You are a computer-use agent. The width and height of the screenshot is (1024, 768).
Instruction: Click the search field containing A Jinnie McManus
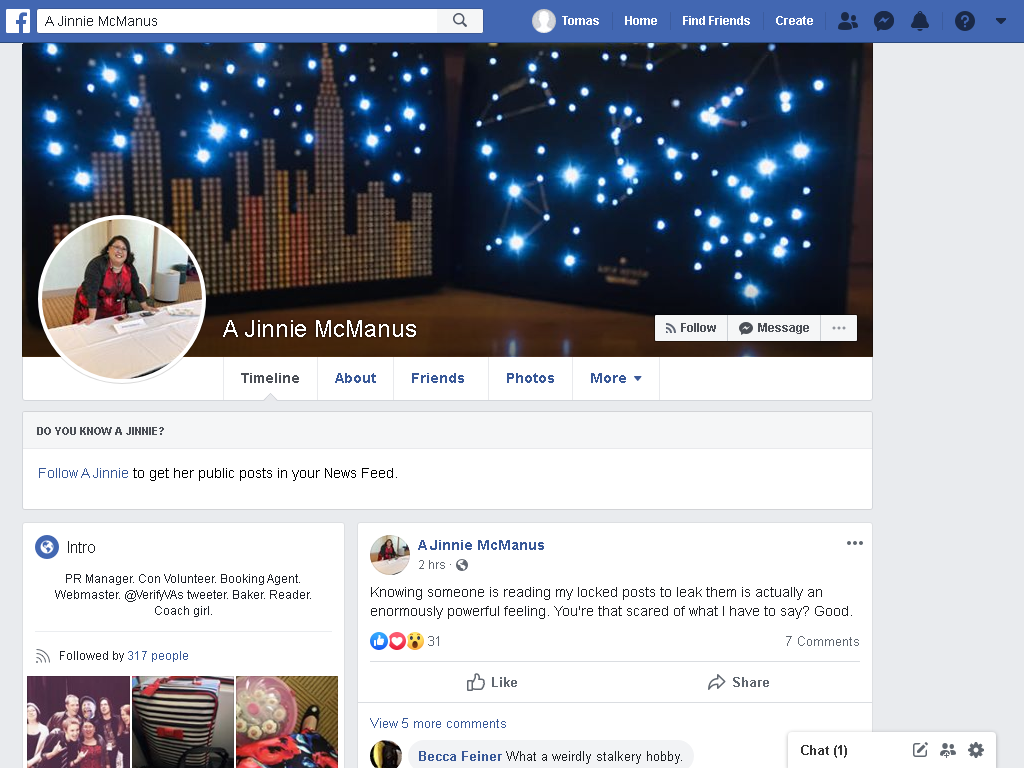coord(237,21)
